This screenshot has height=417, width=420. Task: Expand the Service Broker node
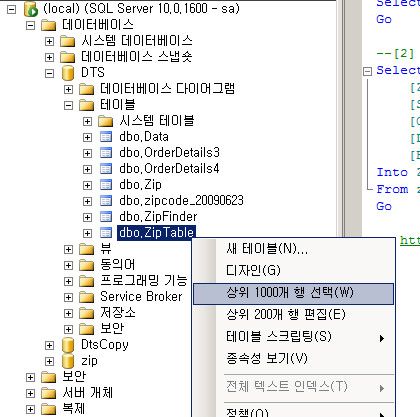coord(68,297)
